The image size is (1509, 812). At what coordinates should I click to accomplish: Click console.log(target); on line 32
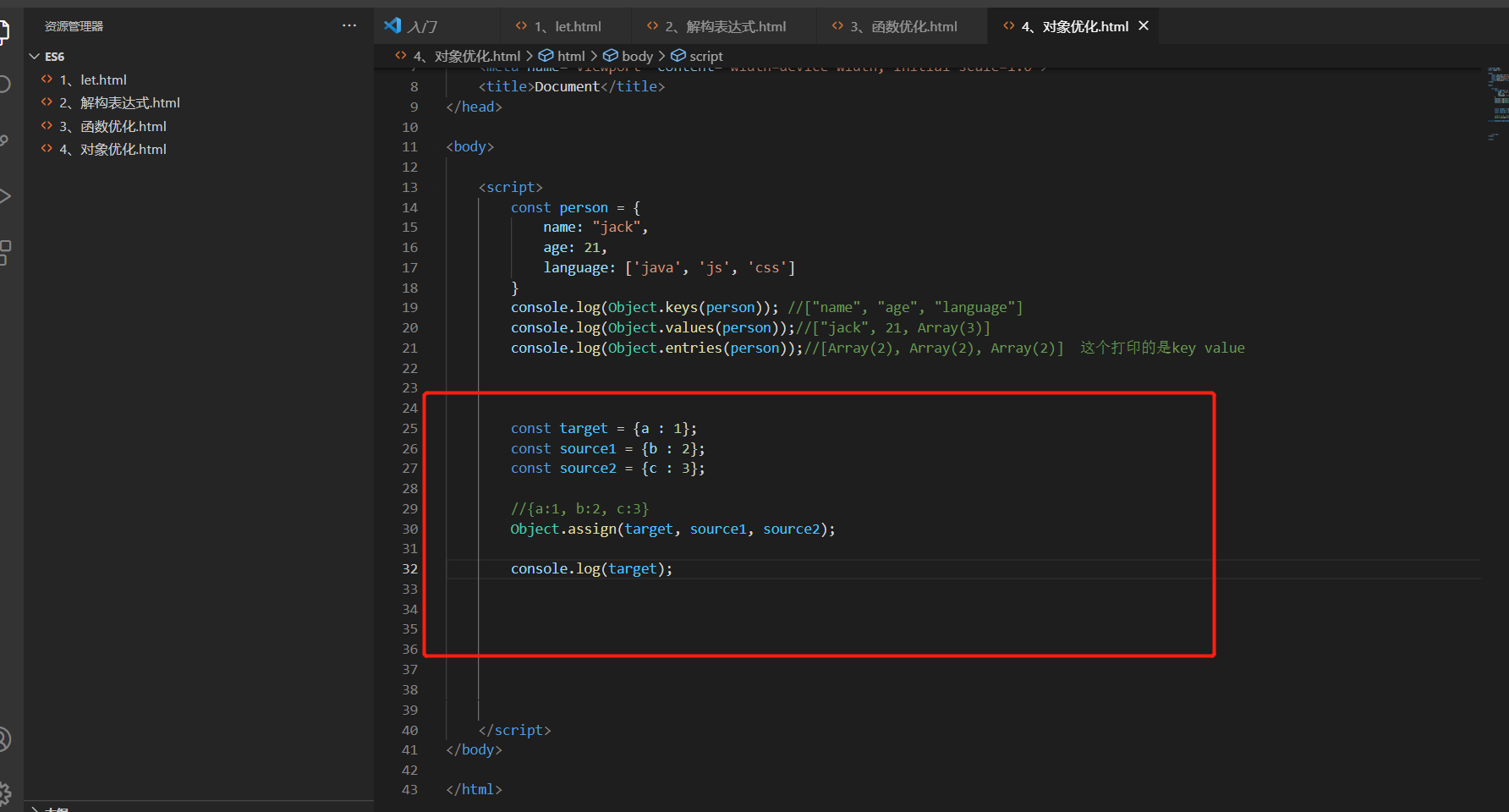tap(591, 568)
